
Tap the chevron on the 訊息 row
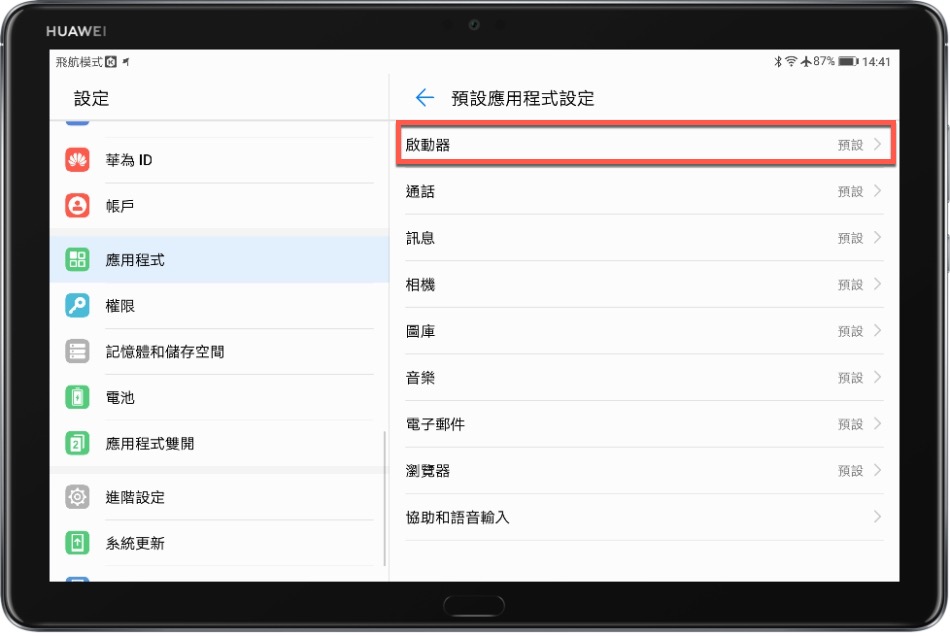[877, 238]
